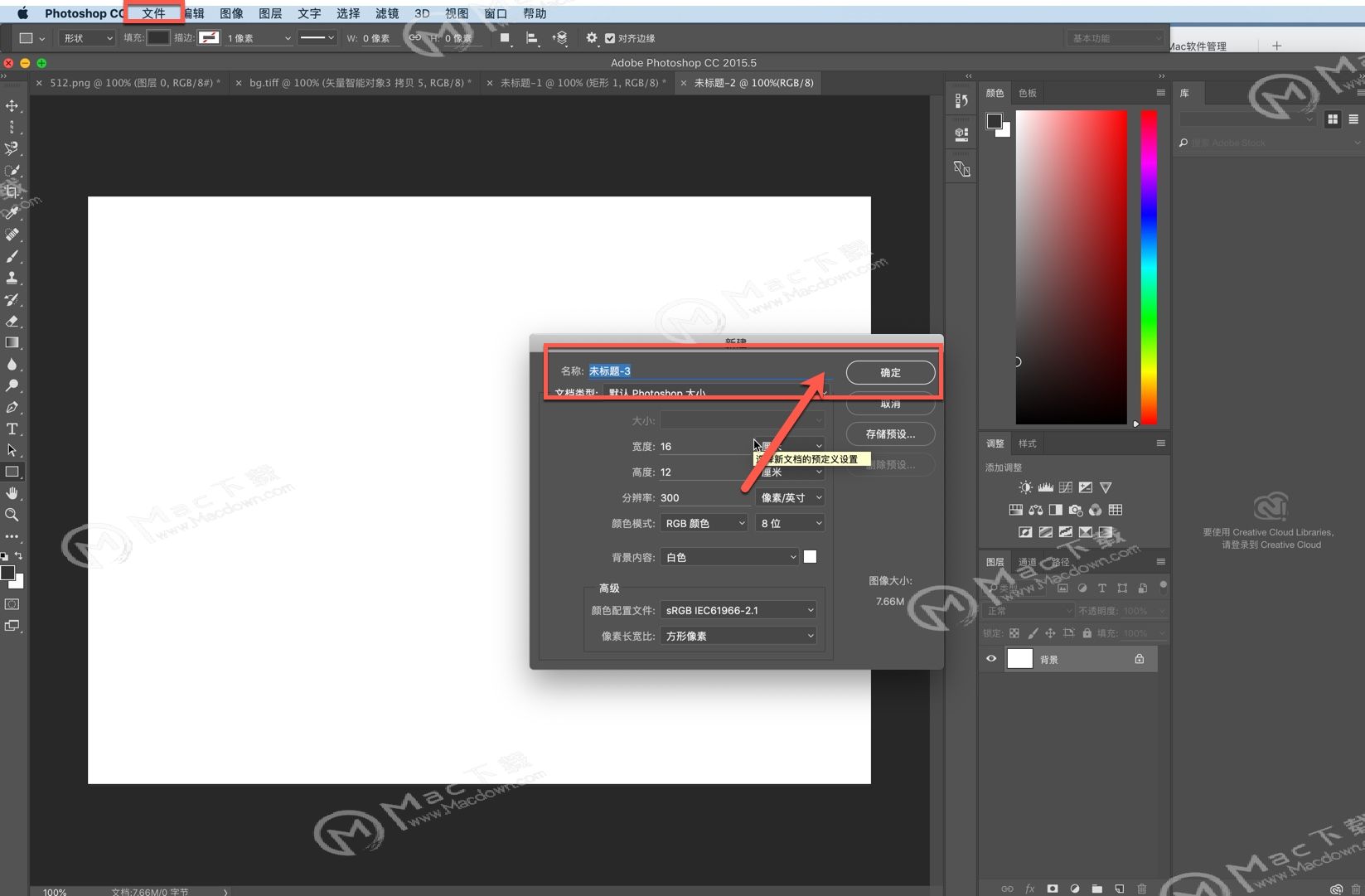Click the 名称 name input field
The width and height of the screenshot is (1365, 896).
pos(710,371)
